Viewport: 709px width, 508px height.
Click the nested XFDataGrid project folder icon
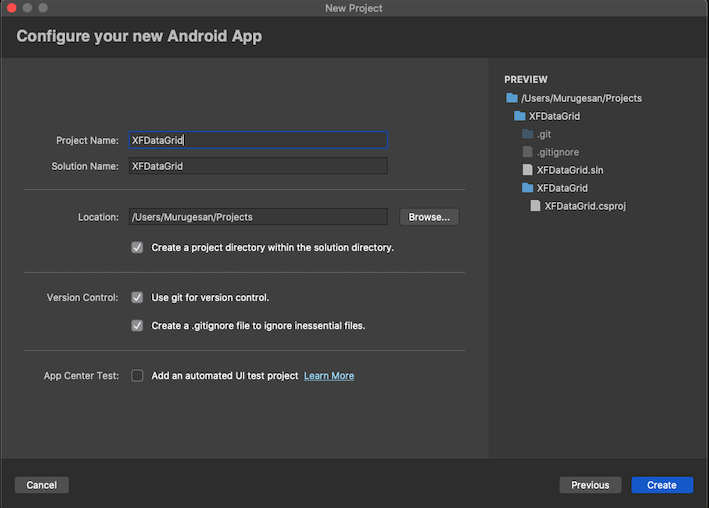click(527, 188)
